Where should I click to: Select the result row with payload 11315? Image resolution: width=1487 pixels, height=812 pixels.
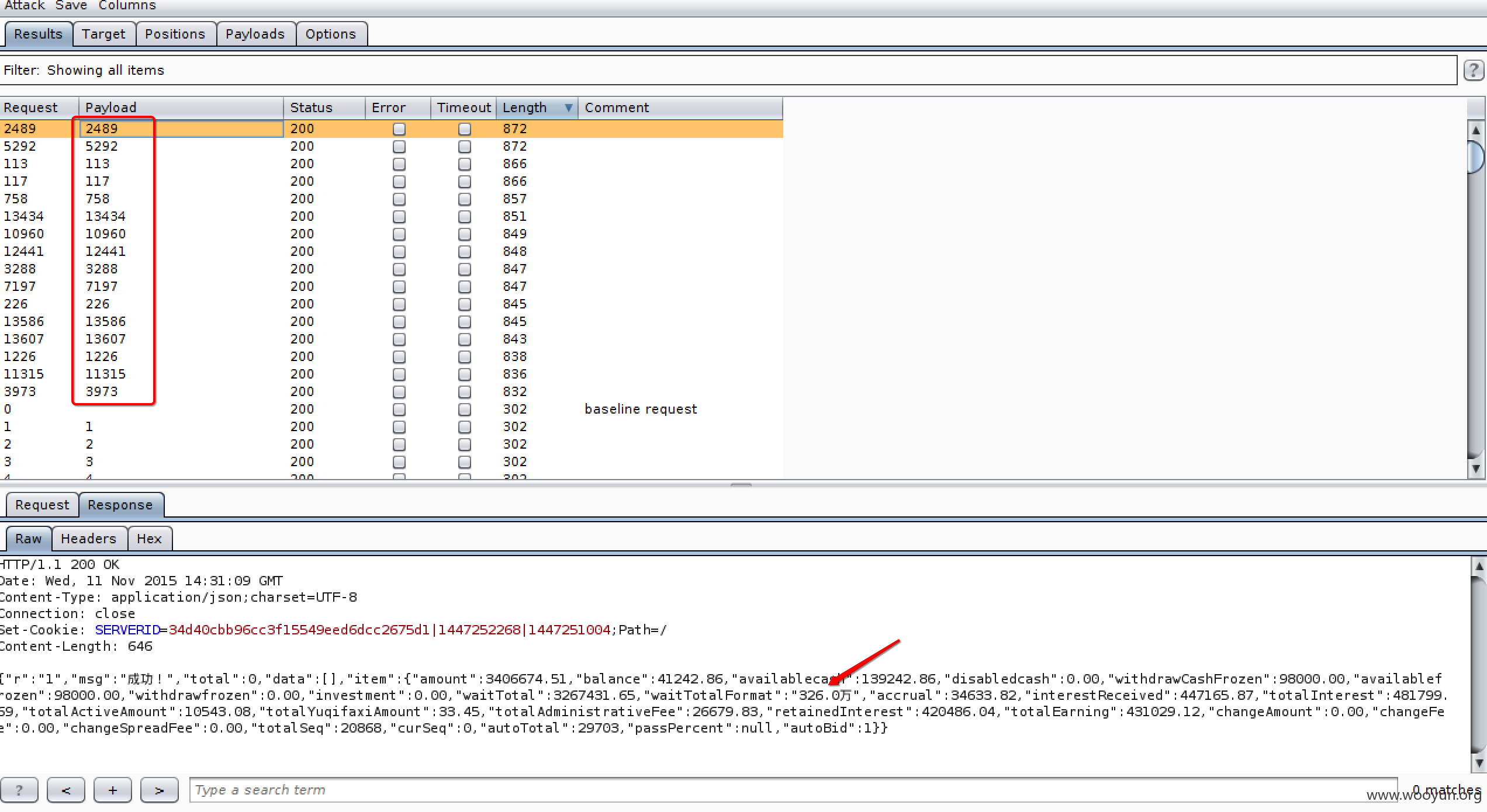[391, 374]
